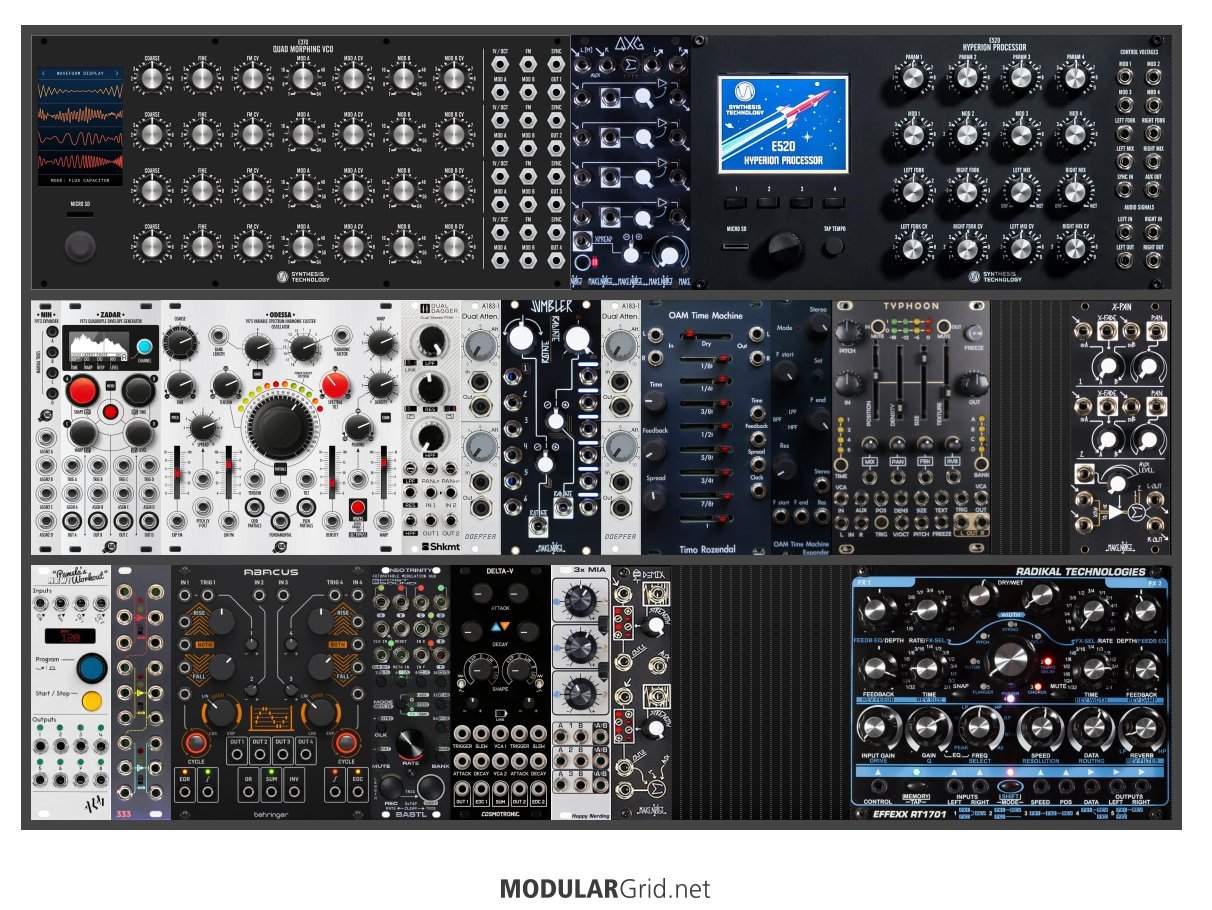Image resolution: width=1212 pixels, height=910 pixels.
Task: Click the OUT 4 jack on the E370
Action: (x=554, y=262)
